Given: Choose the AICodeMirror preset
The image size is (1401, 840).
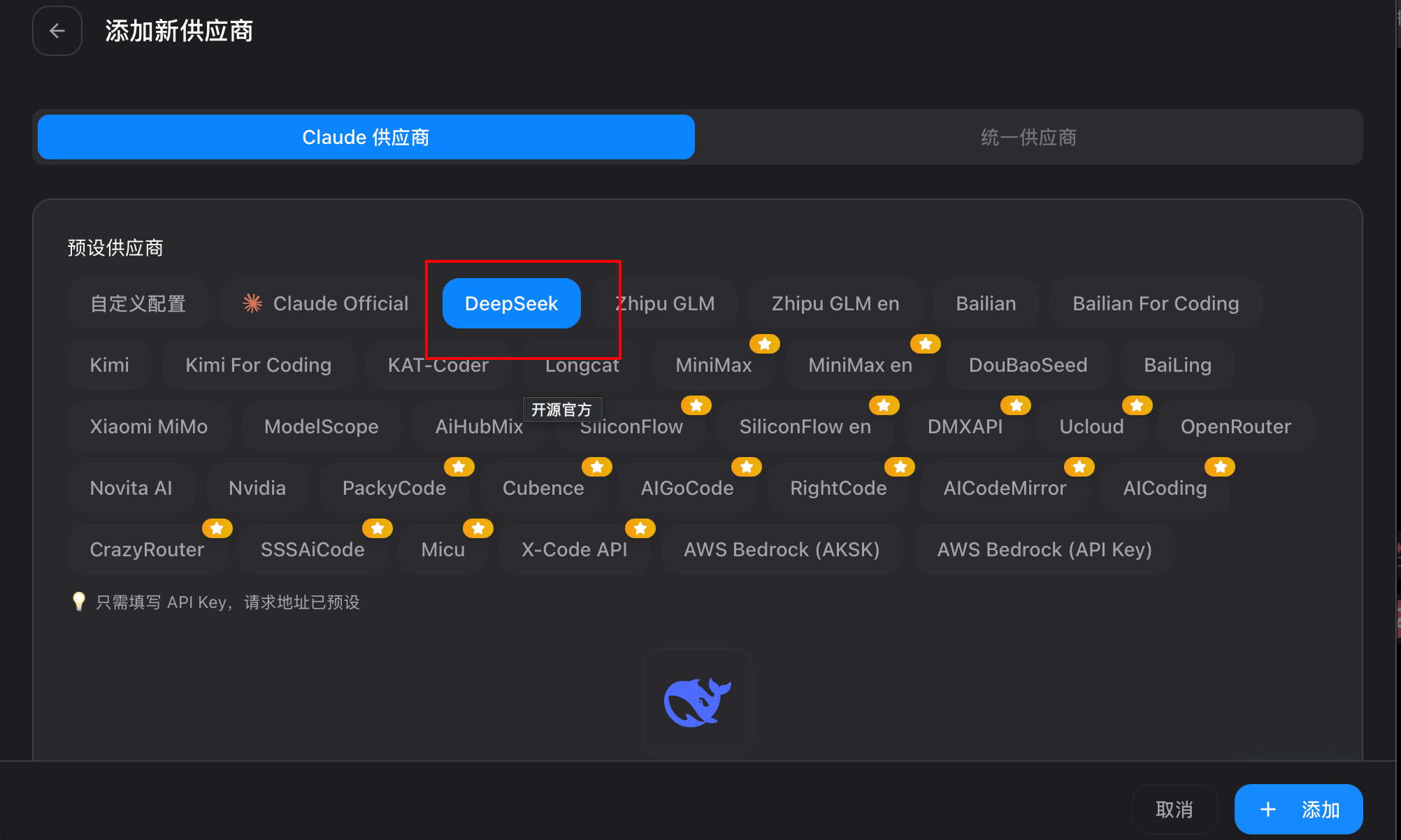Looking at the screenshot, I should pyautogui.click(x=1004, y=488).
